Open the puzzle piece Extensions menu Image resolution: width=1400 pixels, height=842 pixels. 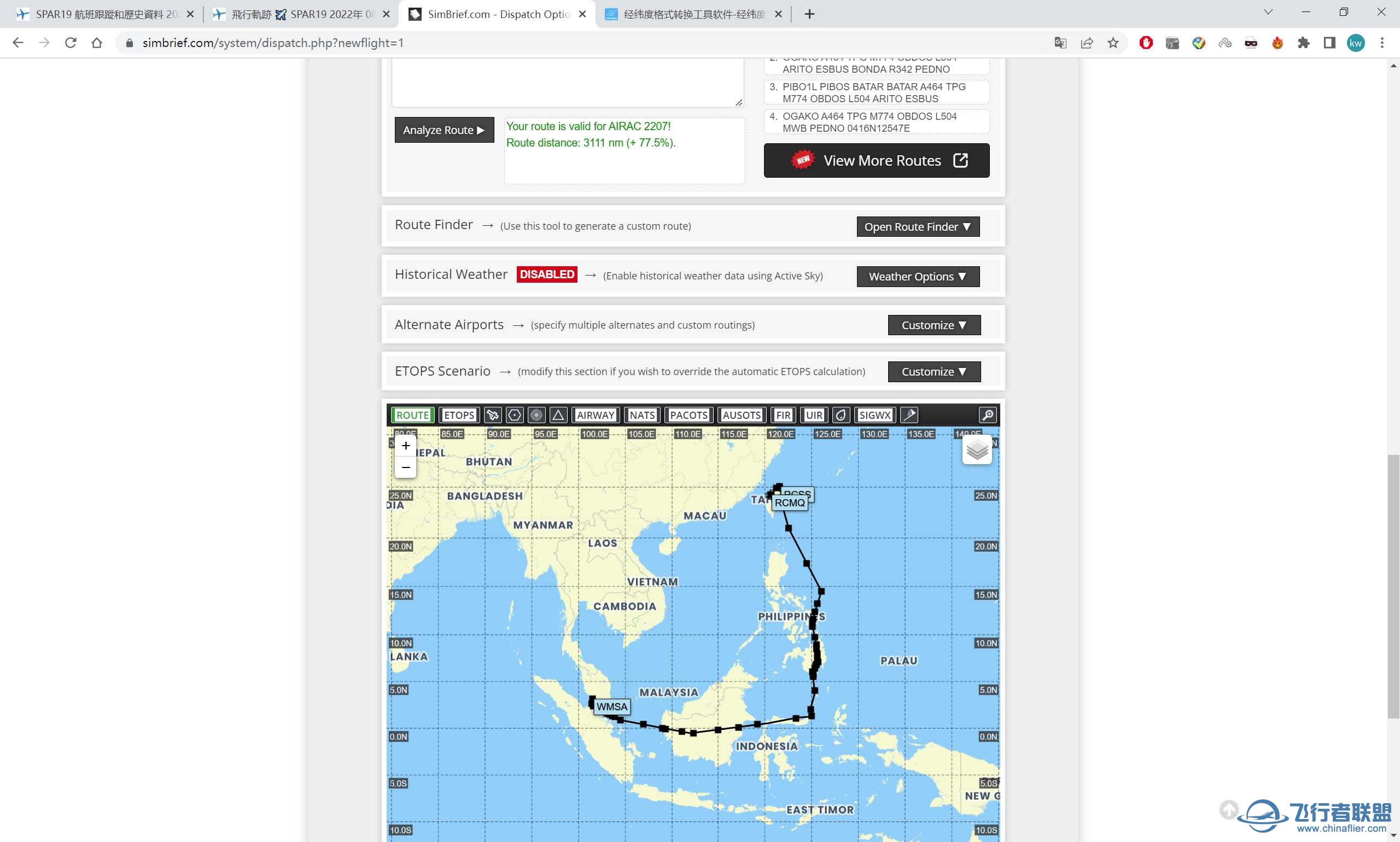(x=1304, y=43)
